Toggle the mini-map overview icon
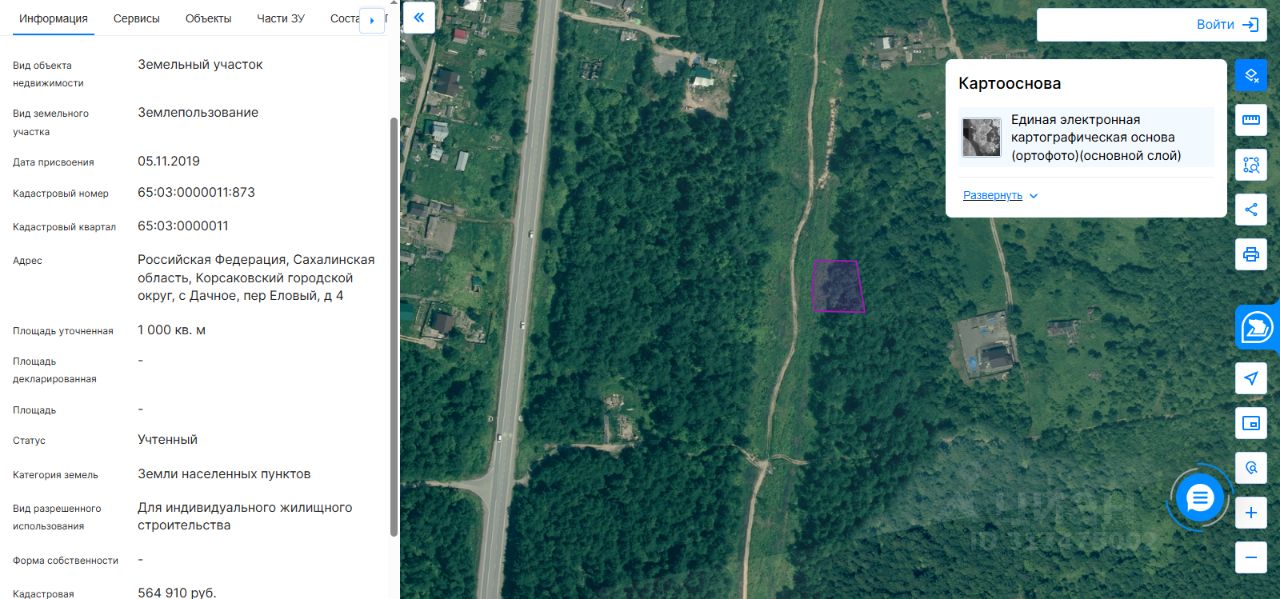 (x=1250, y=423)
